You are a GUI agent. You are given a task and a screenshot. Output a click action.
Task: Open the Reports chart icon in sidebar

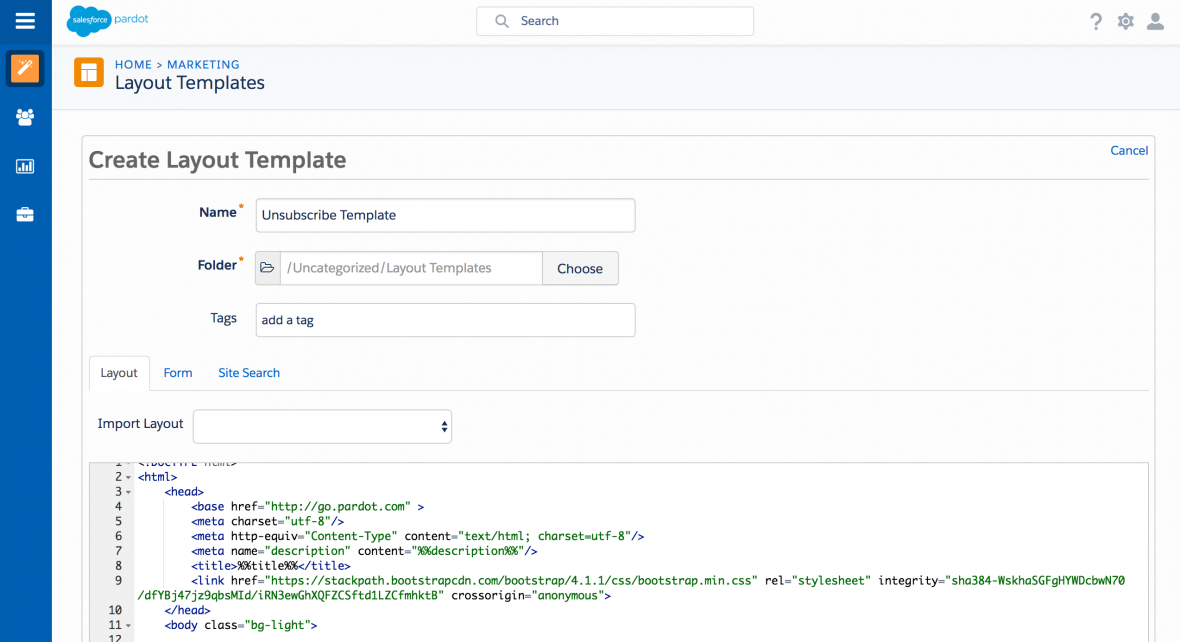(x=25, y=166)
